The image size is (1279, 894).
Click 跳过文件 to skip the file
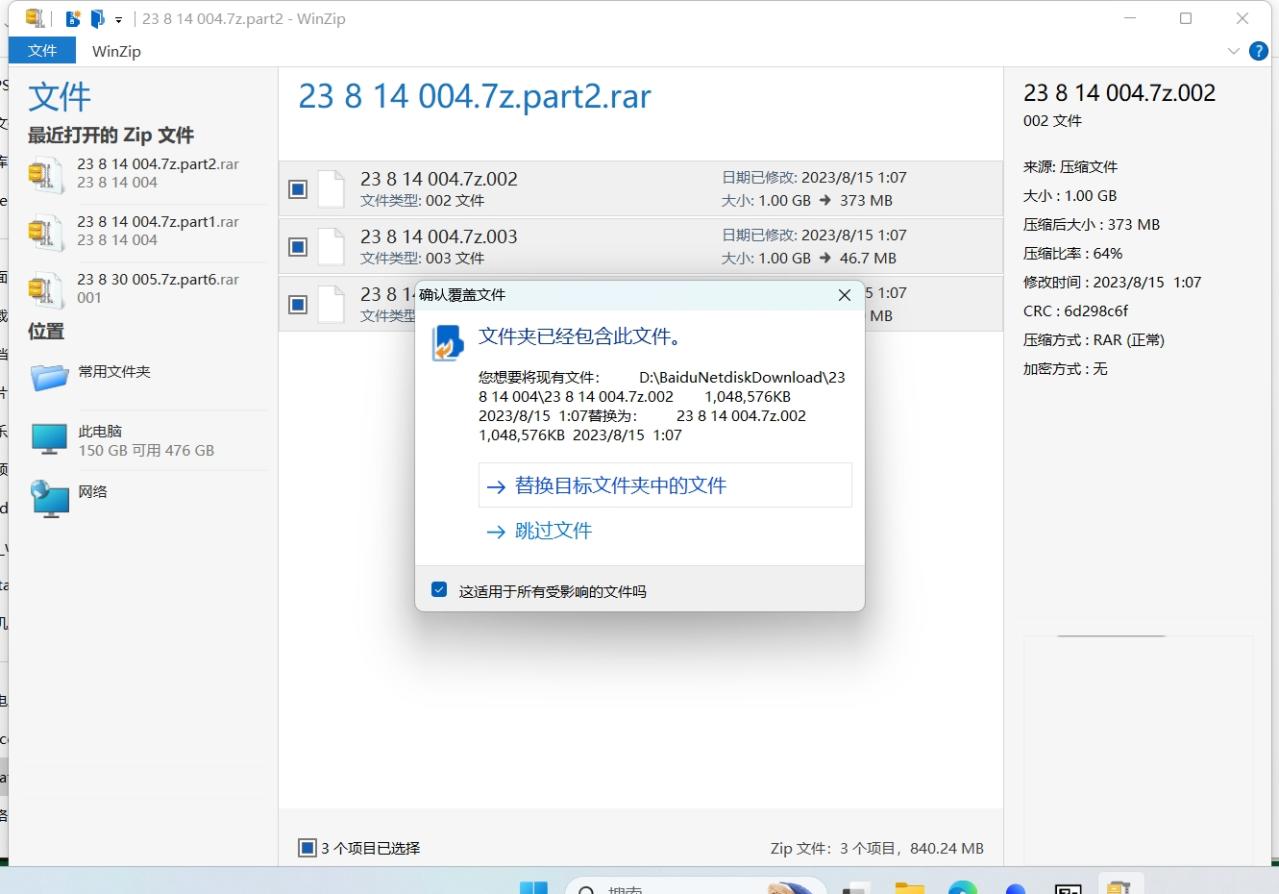[553, 531]
